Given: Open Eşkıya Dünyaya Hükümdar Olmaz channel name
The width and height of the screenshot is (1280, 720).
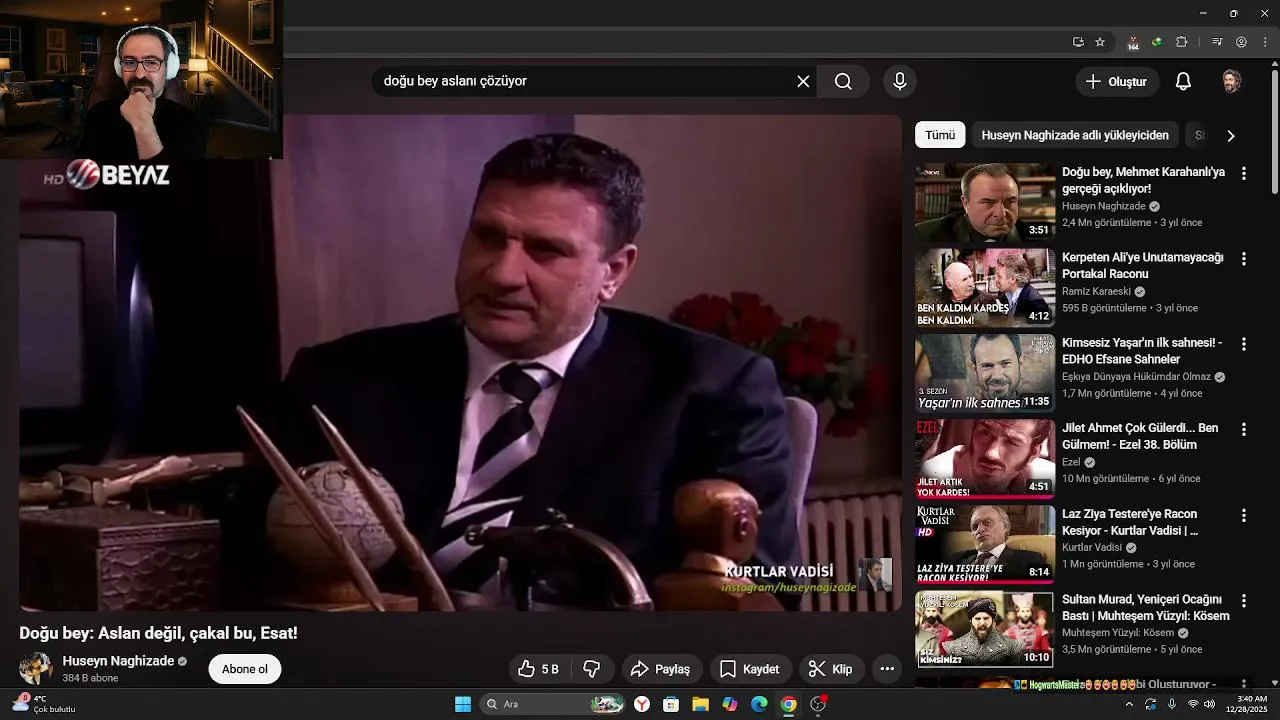Looking at the screenshot, I should [x=1136, y=377].
